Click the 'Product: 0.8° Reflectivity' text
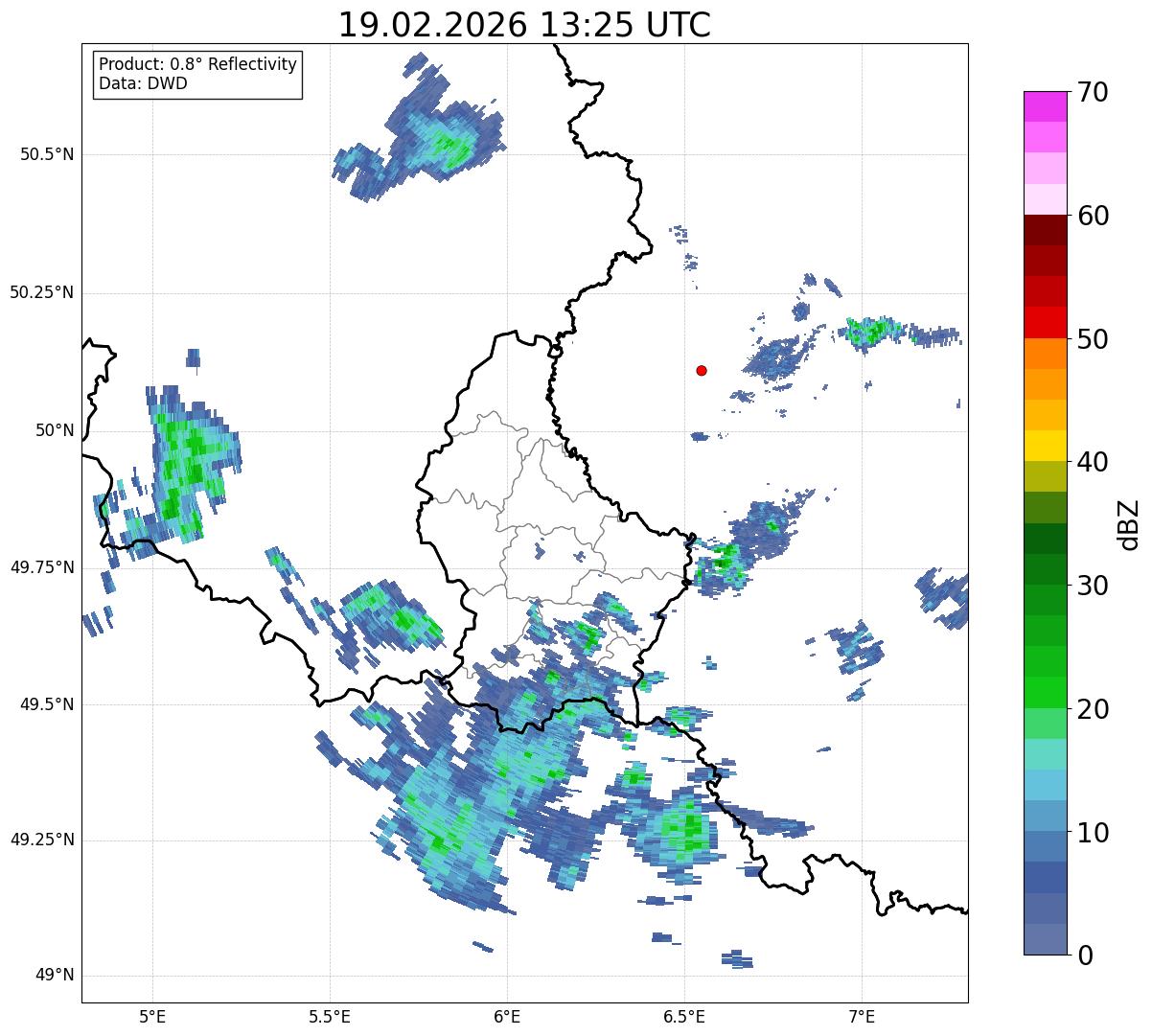Image resolution: width=1152 pixels, height=1036 pixels. (198, 64)
